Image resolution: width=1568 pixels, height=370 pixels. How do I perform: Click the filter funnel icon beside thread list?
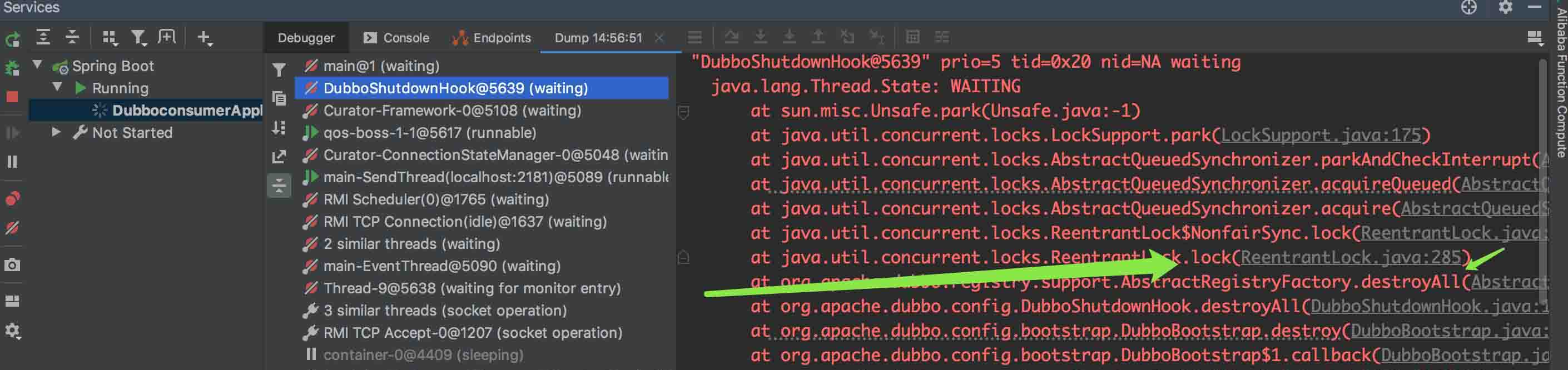coord(279,71)
